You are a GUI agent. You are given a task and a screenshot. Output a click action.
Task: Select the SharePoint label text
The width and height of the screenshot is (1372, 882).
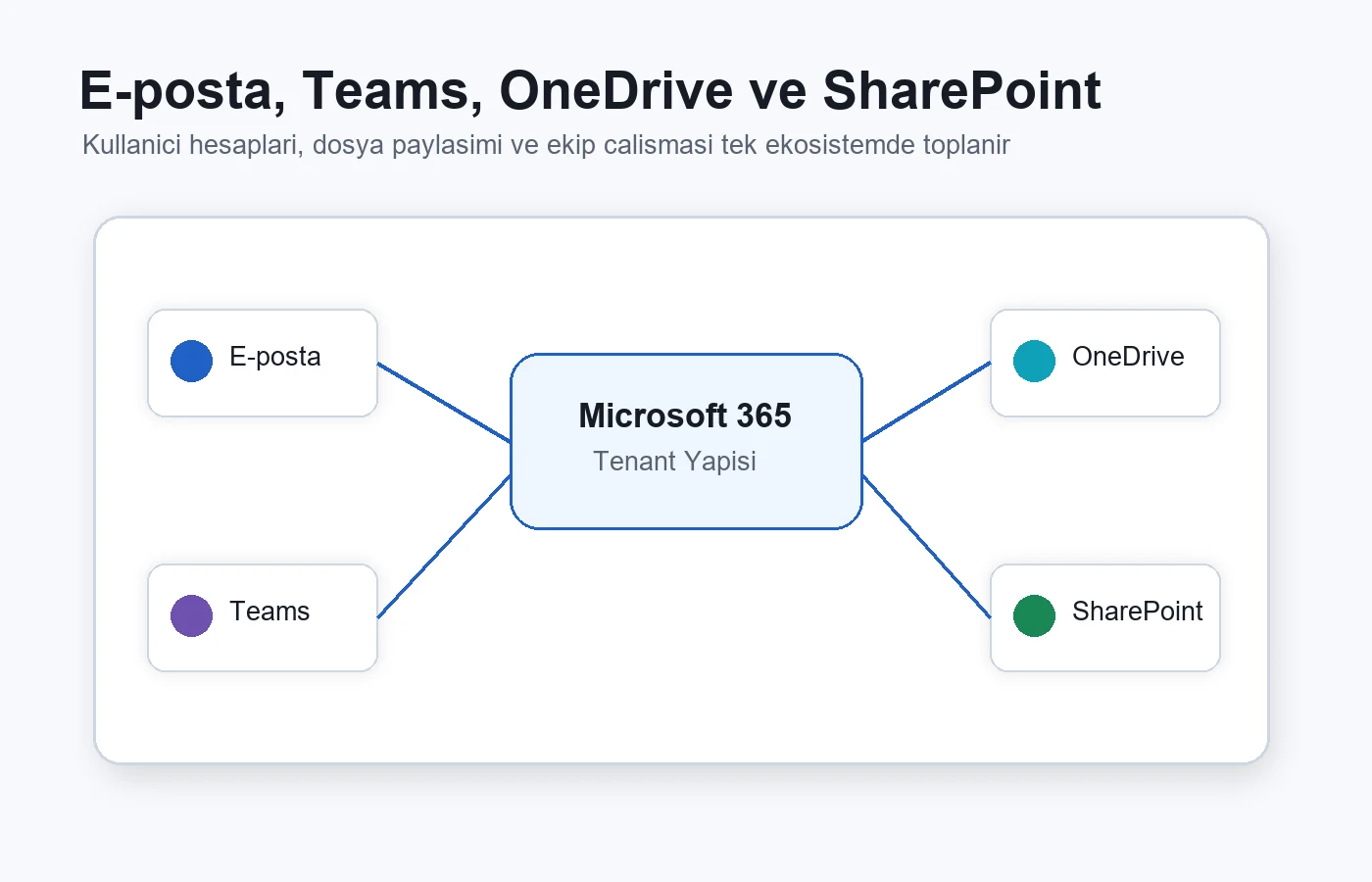coord(1137,612)
